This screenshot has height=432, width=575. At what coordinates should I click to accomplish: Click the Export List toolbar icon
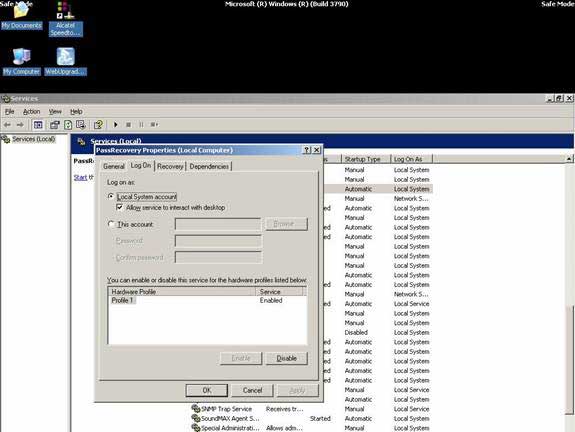tap(81, 125)
